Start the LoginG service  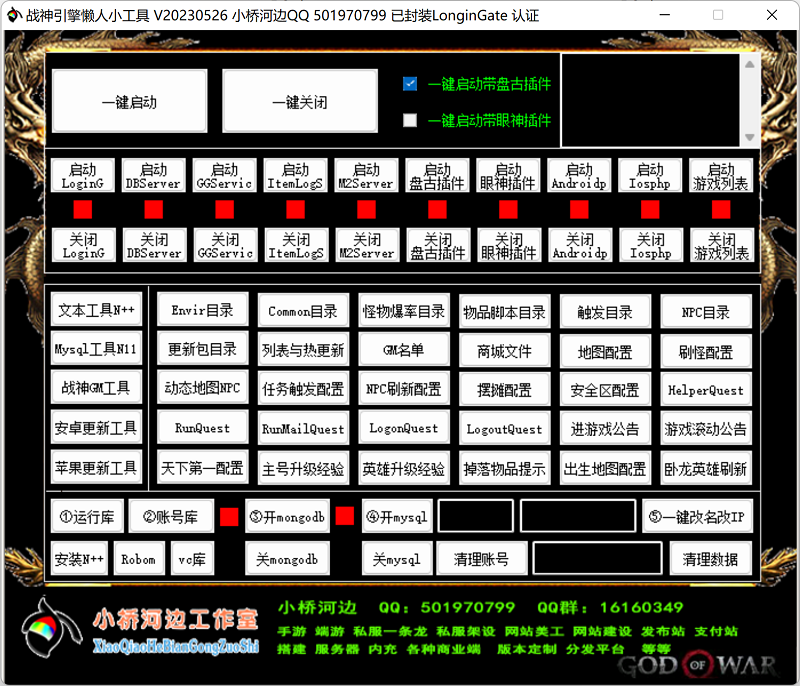pyautogui.click(x=83, y=174)
